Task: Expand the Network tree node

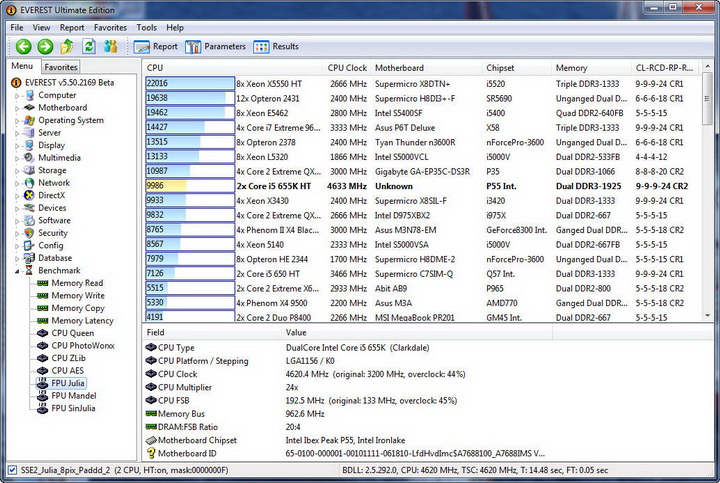Action: (x=17, y=183)
